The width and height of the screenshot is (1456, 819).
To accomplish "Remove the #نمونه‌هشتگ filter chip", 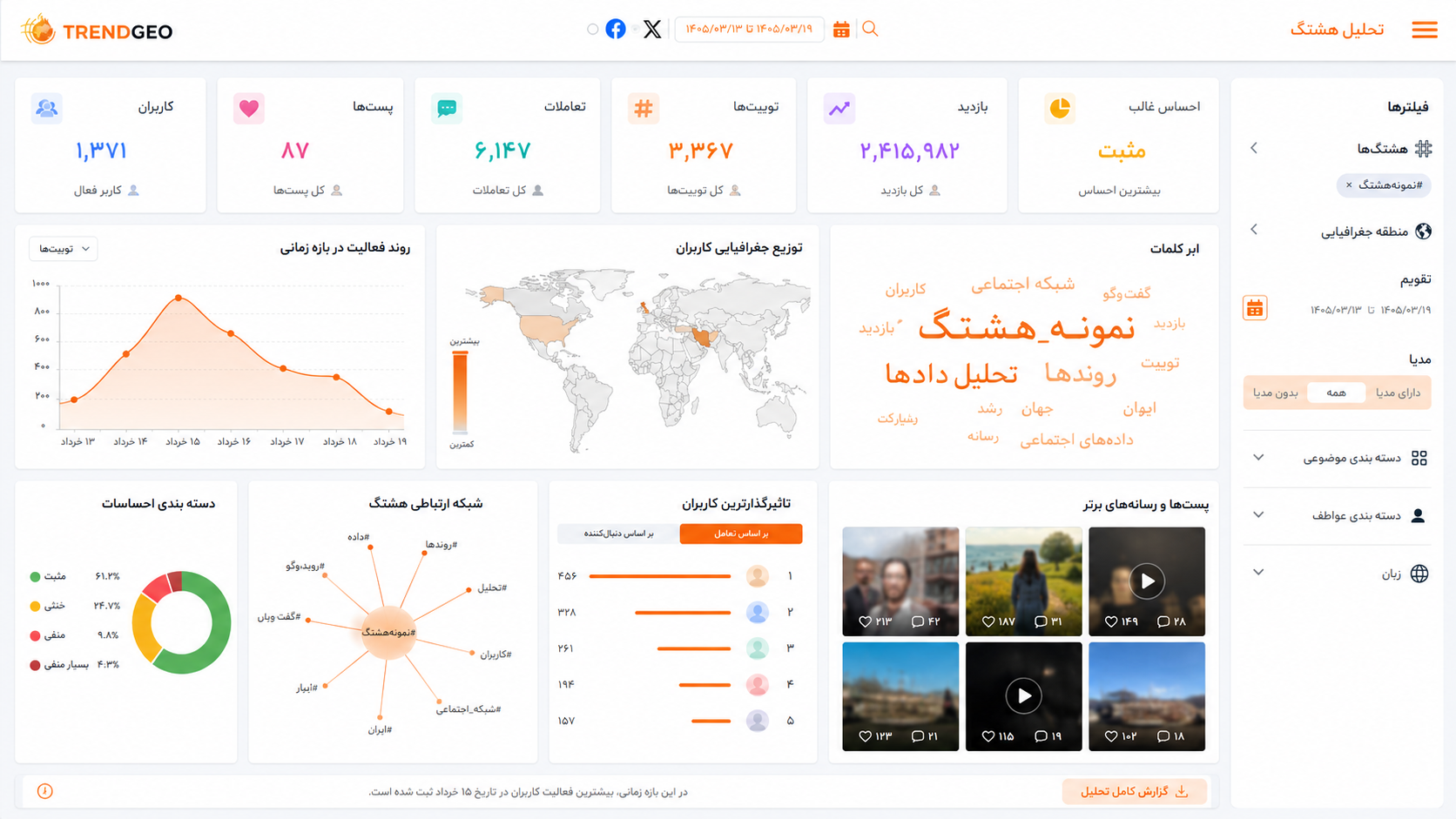I will point(1349,185).
